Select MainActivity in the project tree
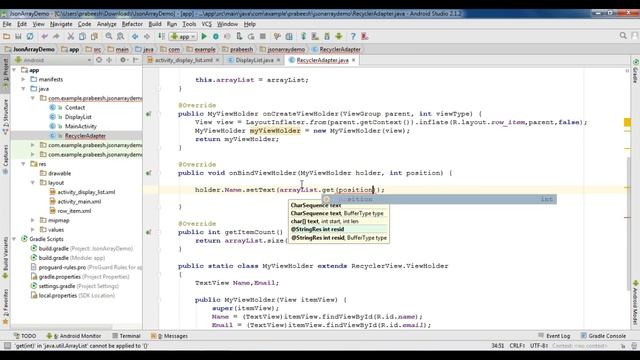The height and width of the screenshot is (360, 640). tap(80, 126)
